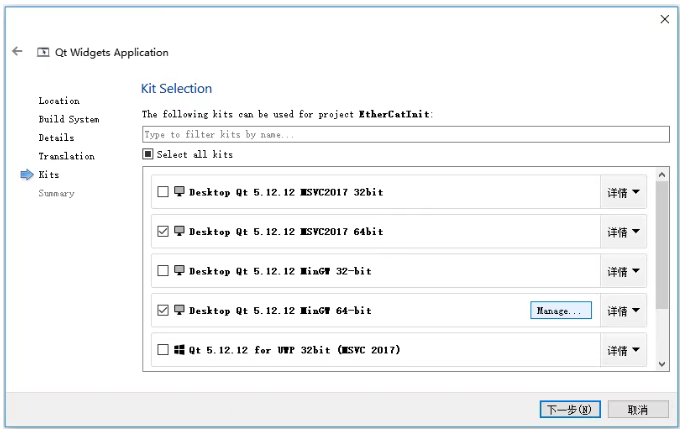This screenshot has width=685, height=433.
Task: Check Qt 5.12.12 for UWP 32bit kit
Action: (x=163, y=350)
